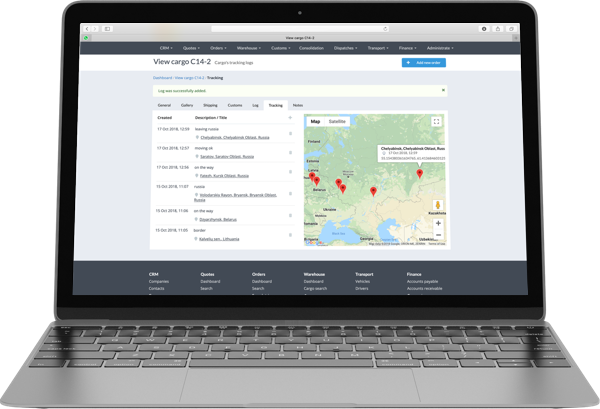Screen dimensions: 600x409
Task: Delete the 'border' log entry
Action: coord(290,235)
